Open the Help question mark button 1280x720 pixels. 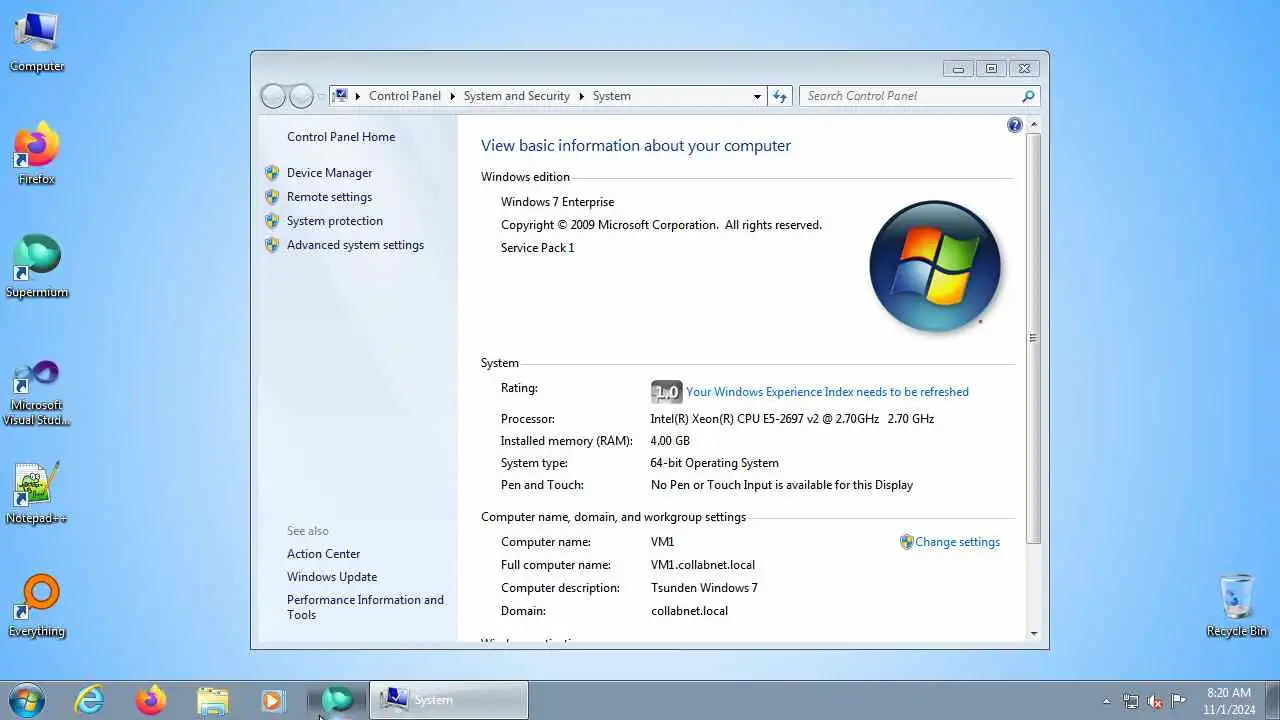1015,125
